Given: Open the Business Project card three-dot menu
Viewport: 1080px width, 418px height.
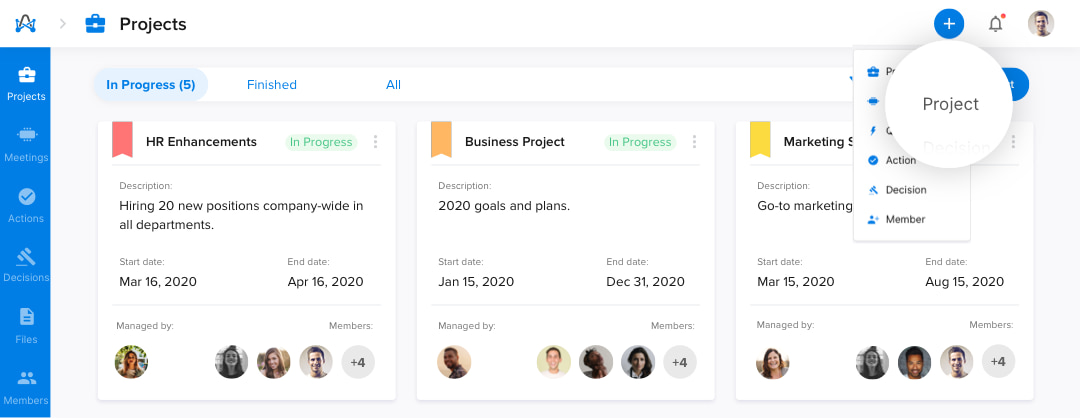Looking at the screenshot, I should click(694, 142).
